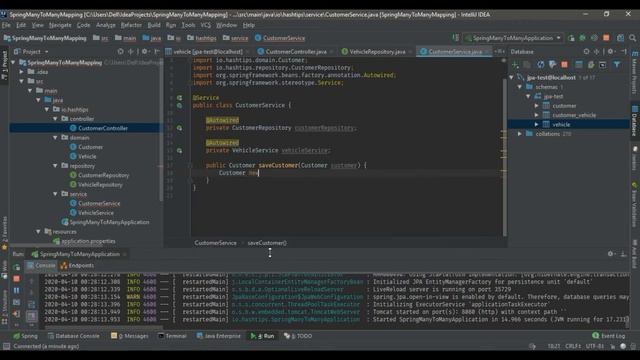This screenshot has height=360, width=640.
Task: Click saveCustomer() in the editor breadcrumb
Action: [x=267, y=243]
